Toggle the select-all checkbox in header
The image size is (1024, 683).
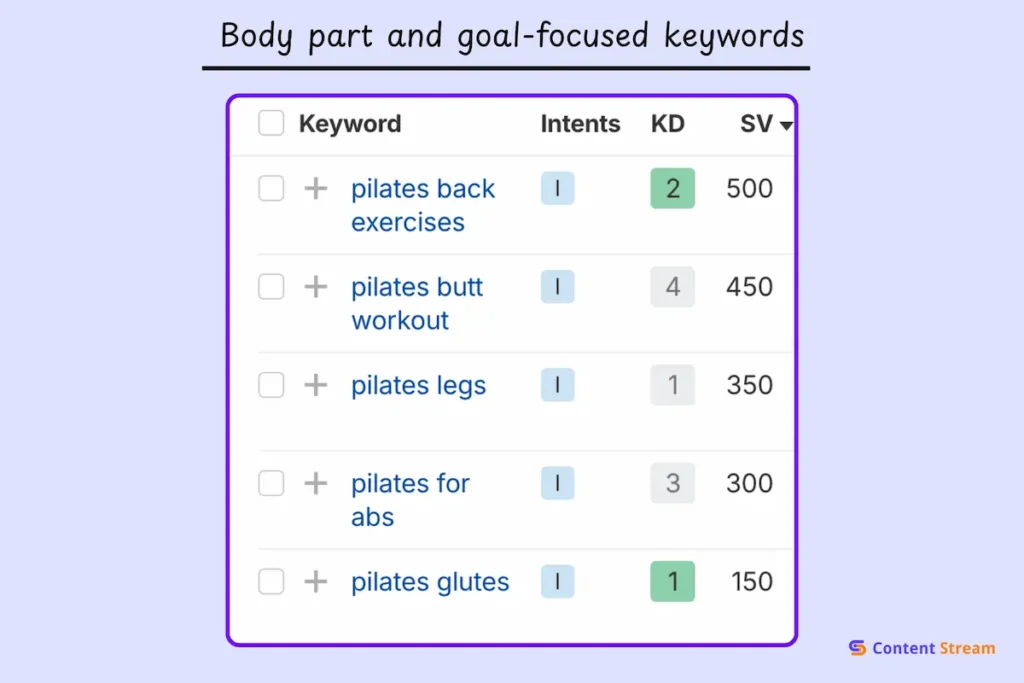point(271,123)
